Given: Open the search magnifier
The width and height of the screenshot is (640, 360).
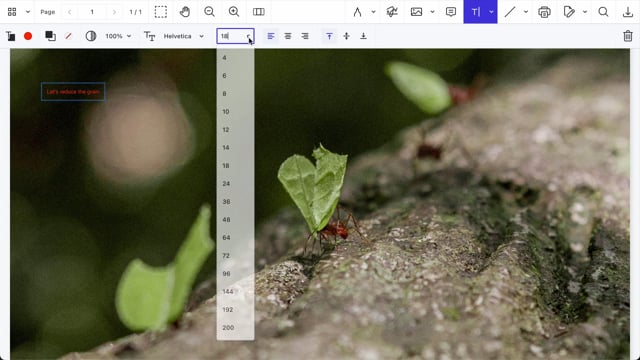Looking at the screenshot, I should click(x=603, y=12).
